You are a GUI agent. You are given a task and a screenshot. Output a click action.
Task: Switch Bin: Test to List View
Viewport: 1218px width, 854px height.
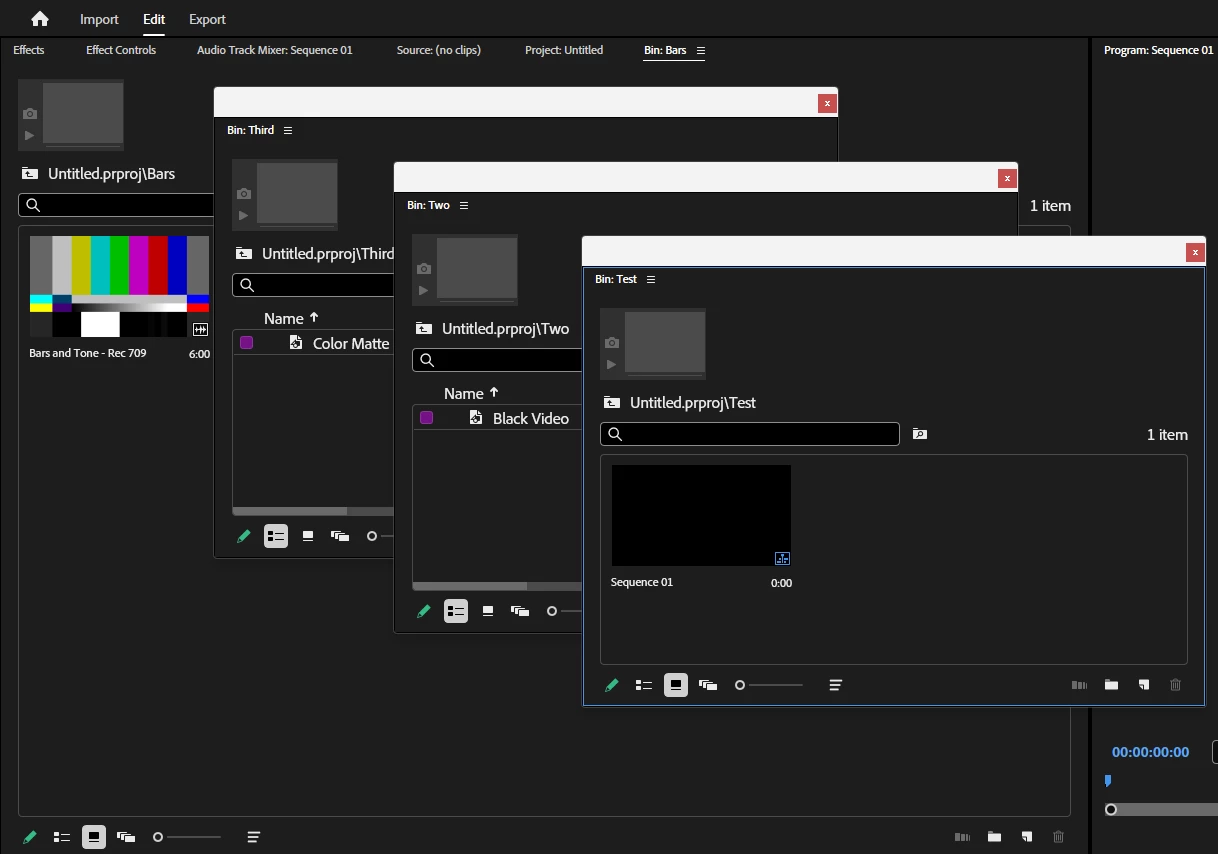(x=644, y=685)
